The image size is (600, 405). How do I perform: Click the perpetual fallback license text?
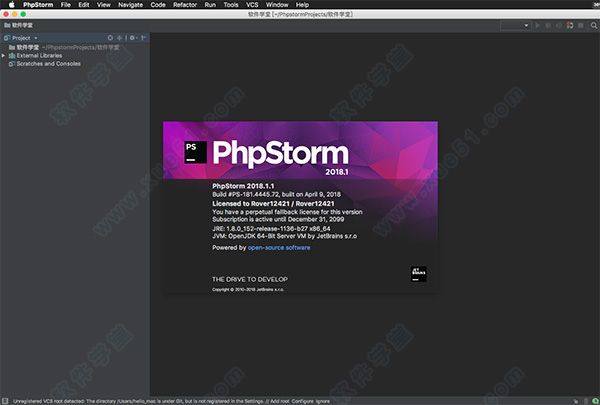pyautogui.click(x=287, y=212)
